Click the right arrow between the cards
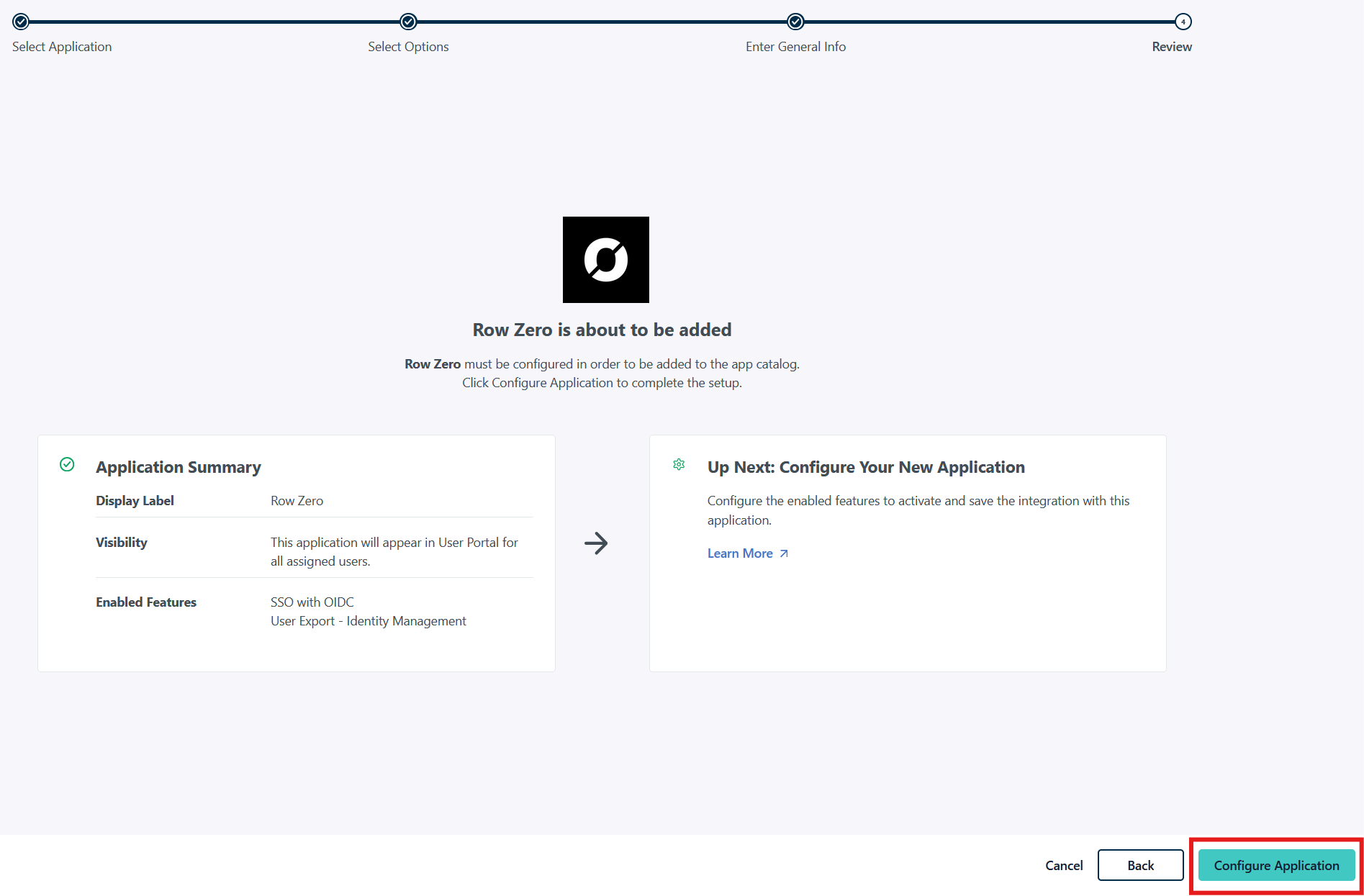 tap(596, 543)
